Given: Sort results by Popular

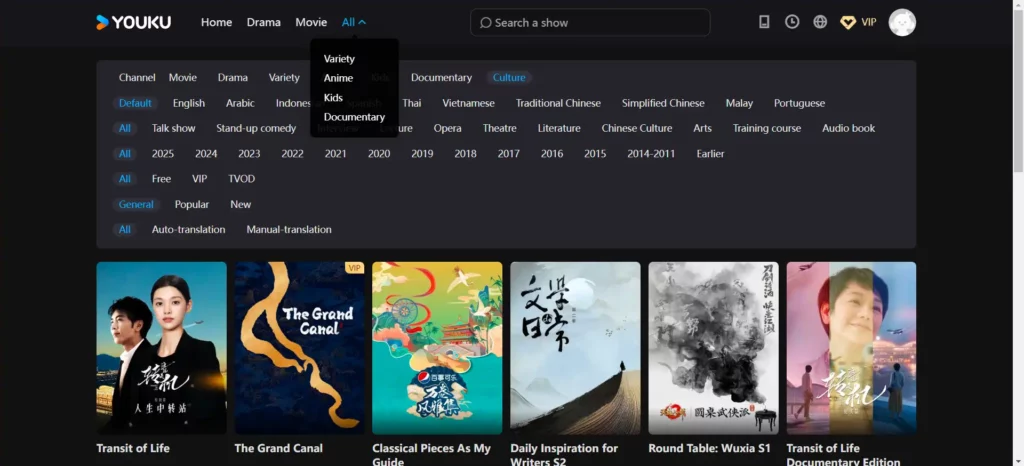Looking at the screenshot, I should (192, 204).
